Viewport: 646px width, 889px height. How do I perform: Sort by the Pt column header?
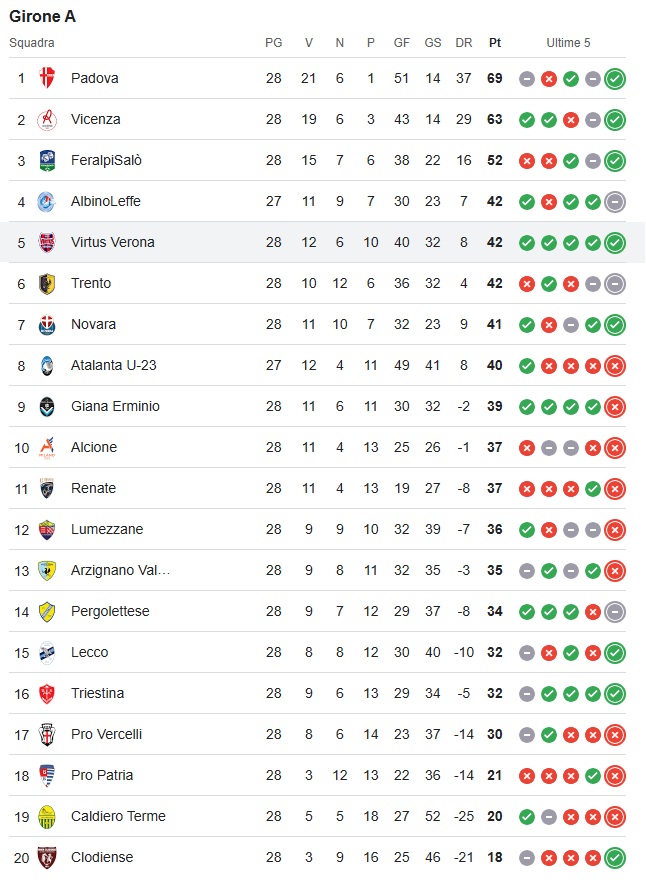click(x=495, y=43)
